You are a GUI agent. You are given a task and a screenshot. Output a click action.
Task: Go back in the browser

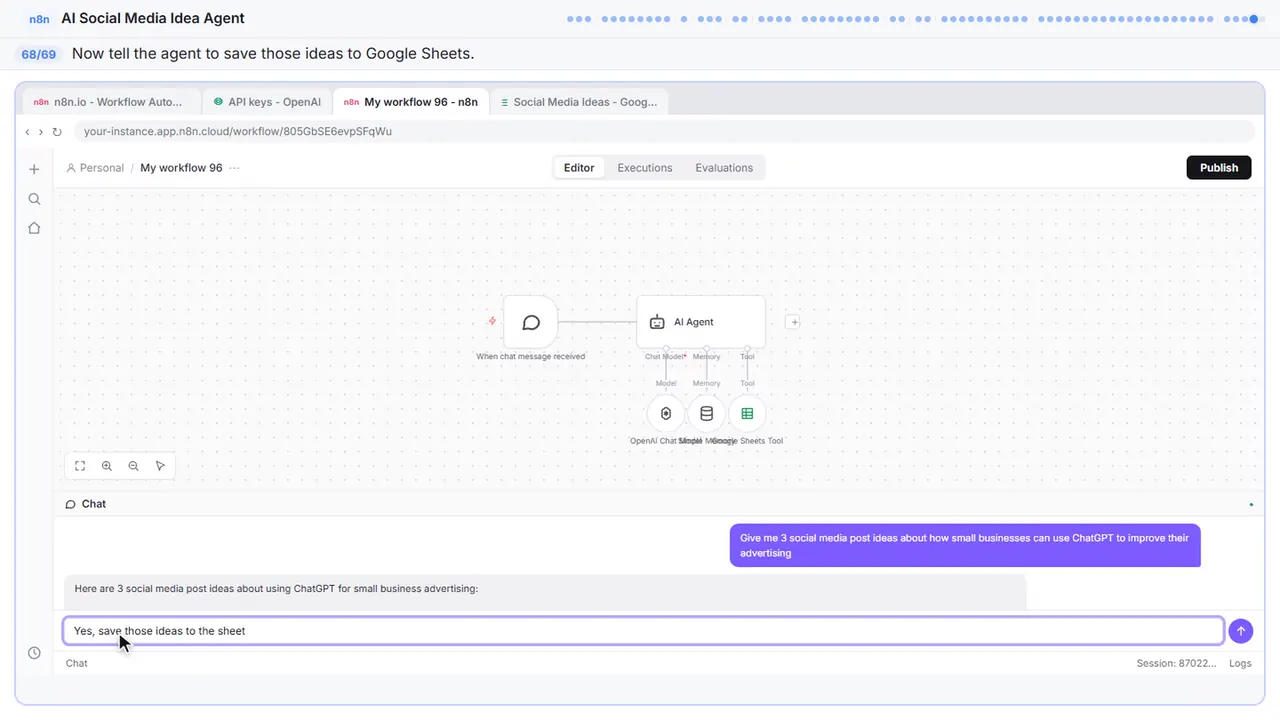(x=27, y=132)
